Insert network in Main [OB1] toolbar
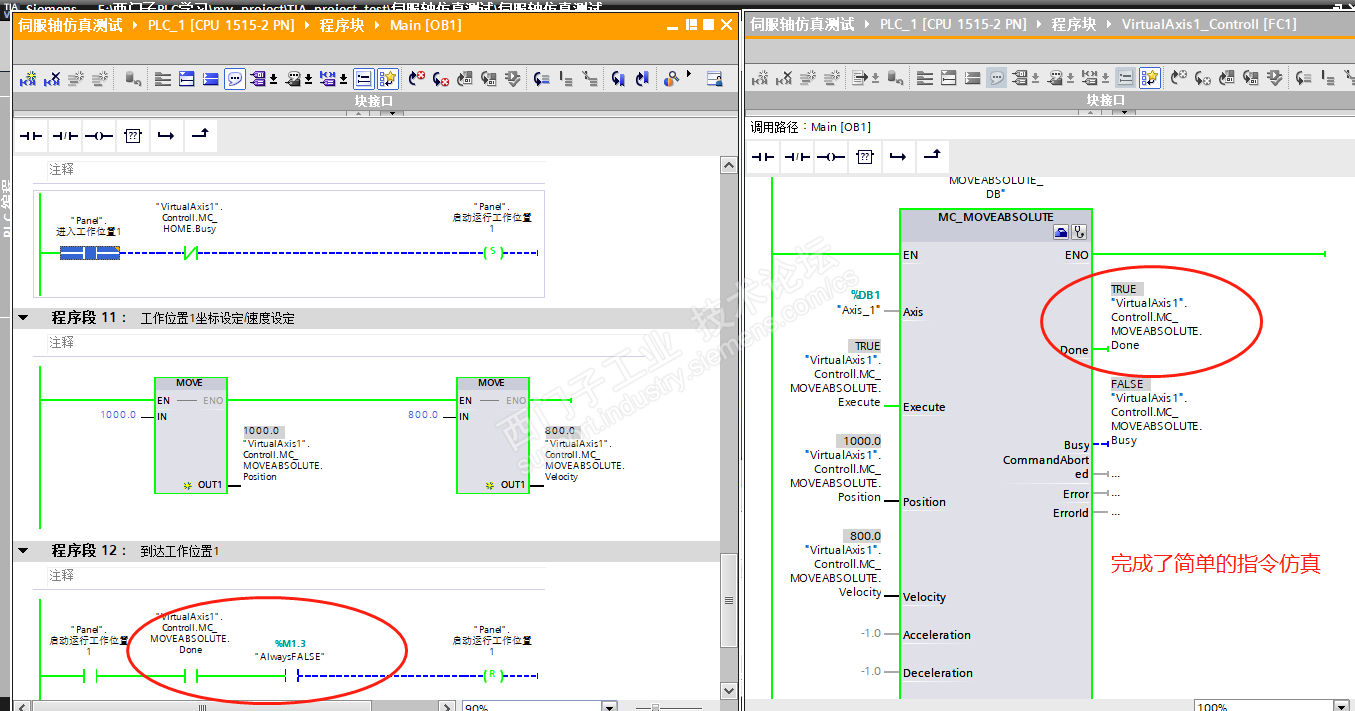1355x711 pixels. (x=28, y=78)
